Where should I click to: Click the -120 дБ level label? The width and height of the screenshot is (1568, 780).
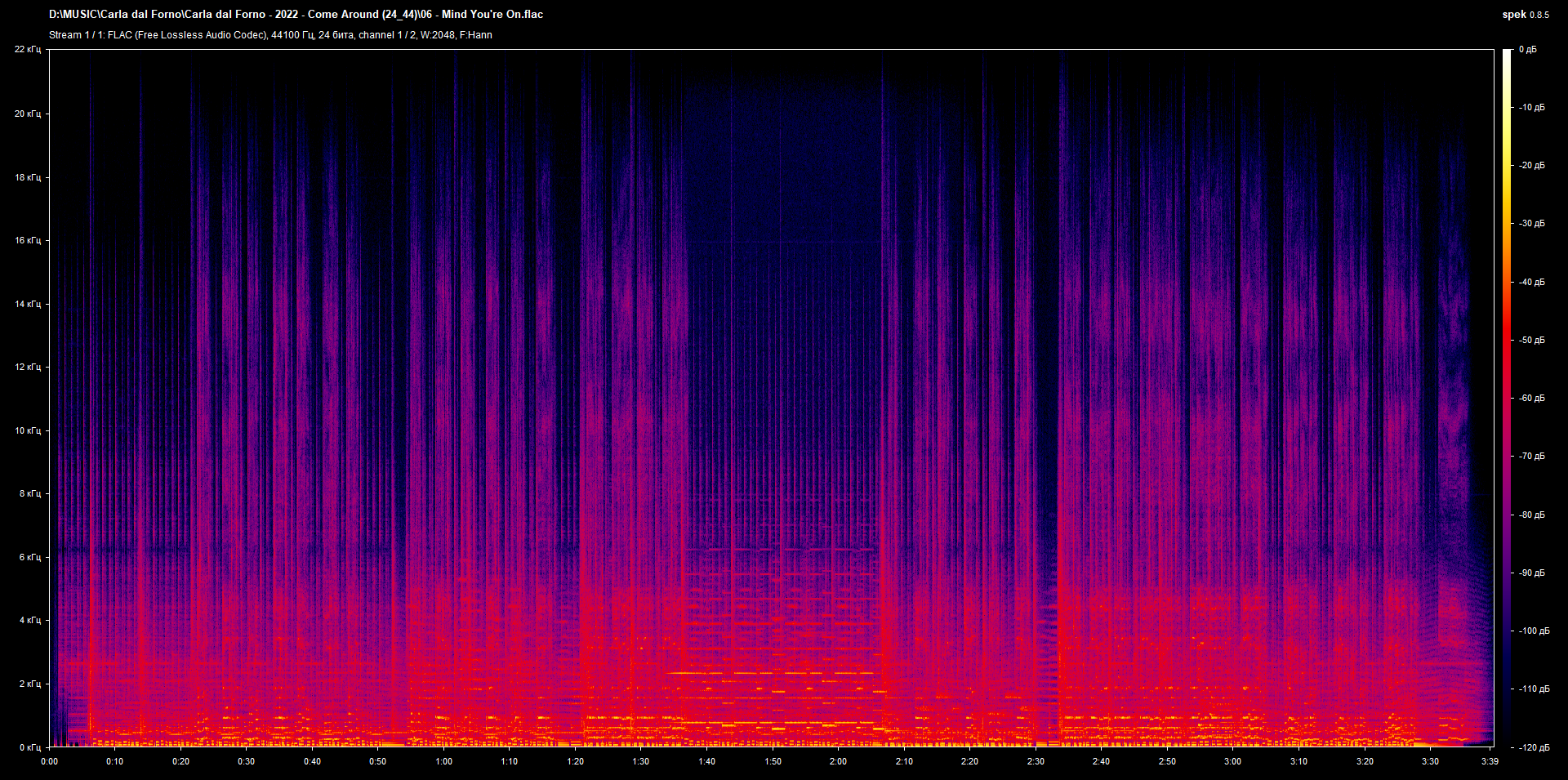pos(1534,748)
